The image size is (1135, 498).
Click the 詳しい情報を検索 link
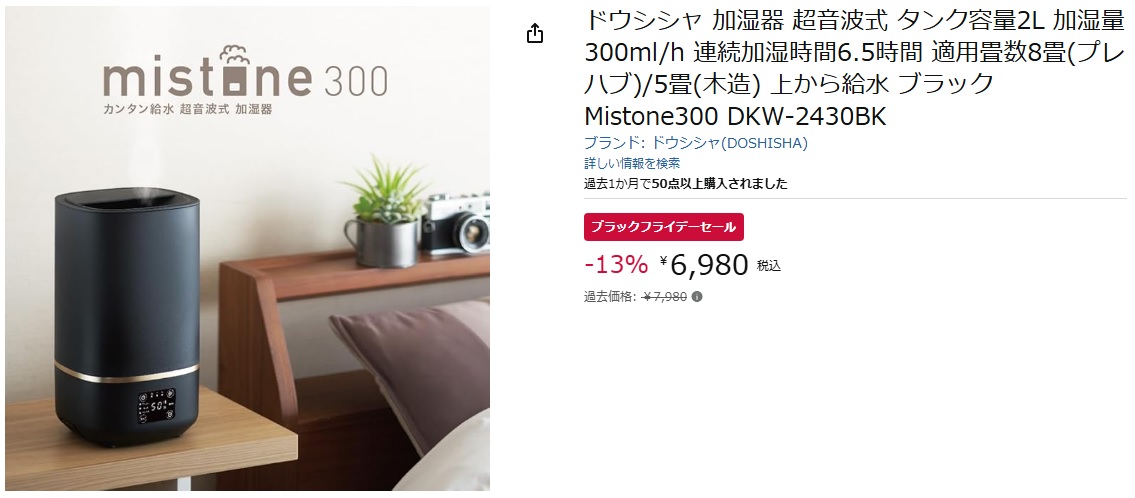tap(632, 164)
